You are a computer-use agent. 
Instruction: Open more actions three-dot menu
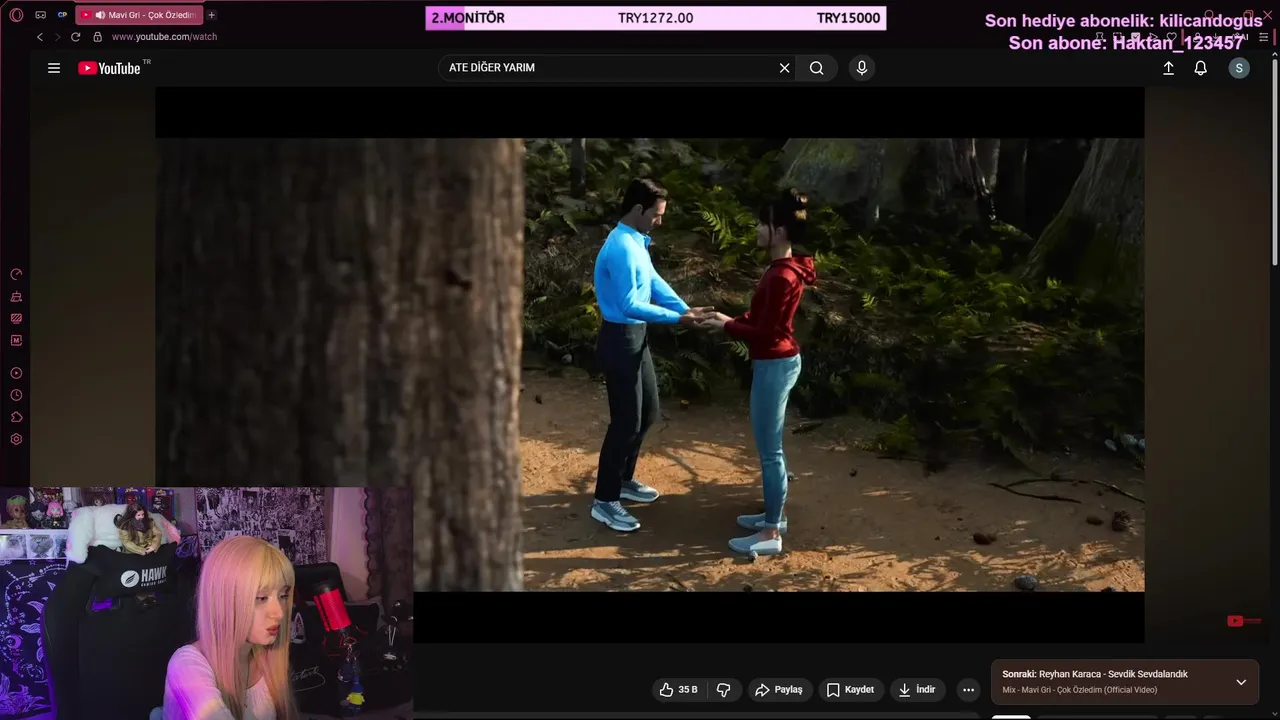(968, 690)
